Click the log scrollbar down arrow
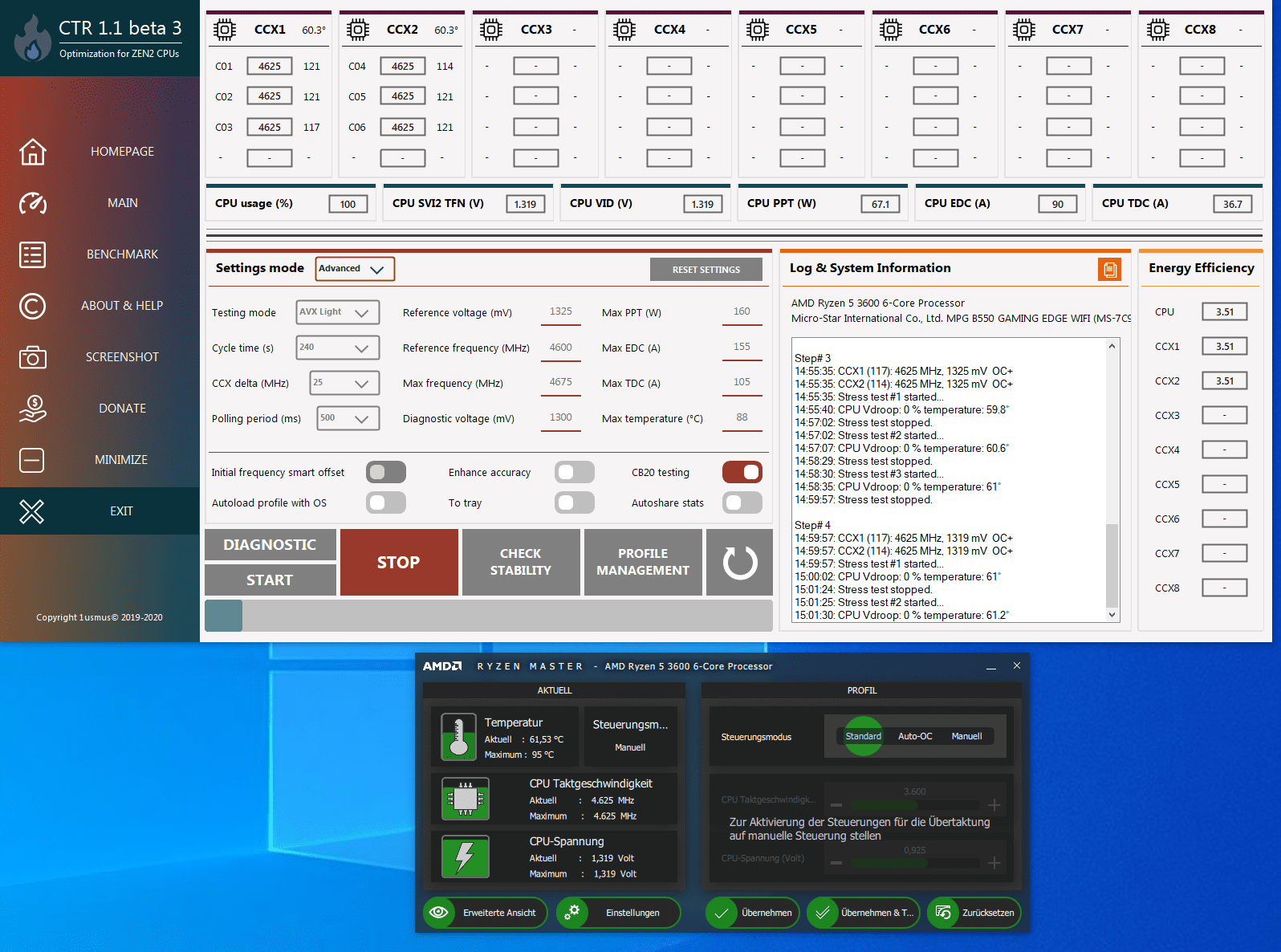Image resolution: width=1281 pixels, height=952 pixels. (1112, 615)
